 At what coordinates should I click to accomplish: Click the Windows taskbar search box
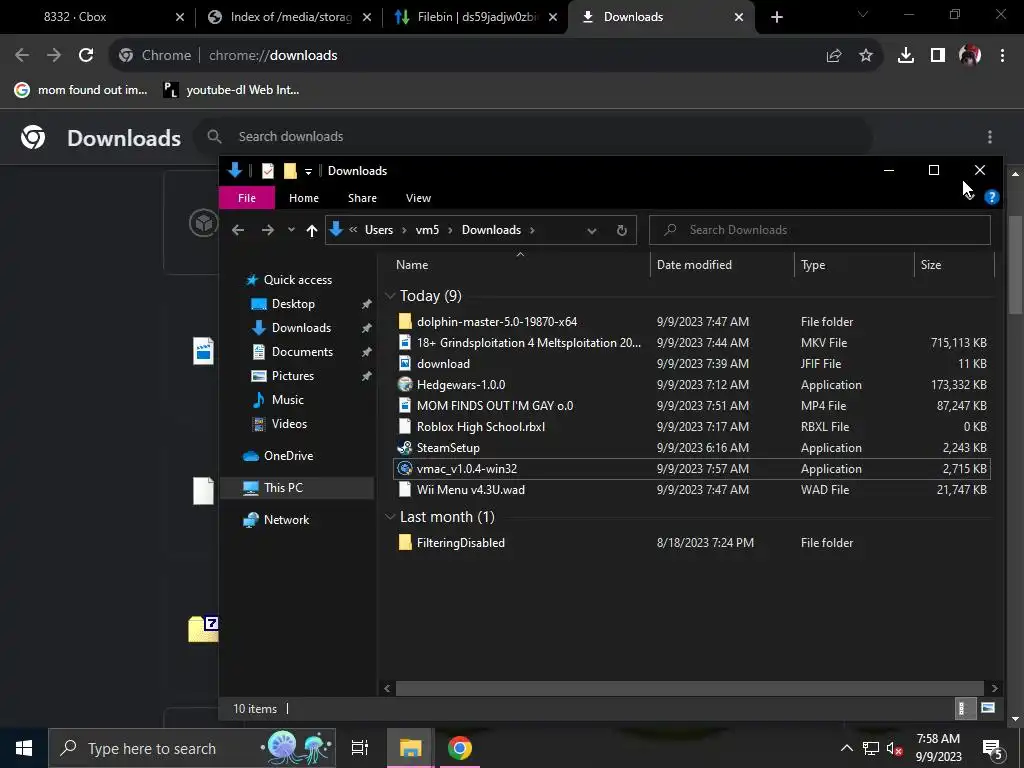coord(192,748)
